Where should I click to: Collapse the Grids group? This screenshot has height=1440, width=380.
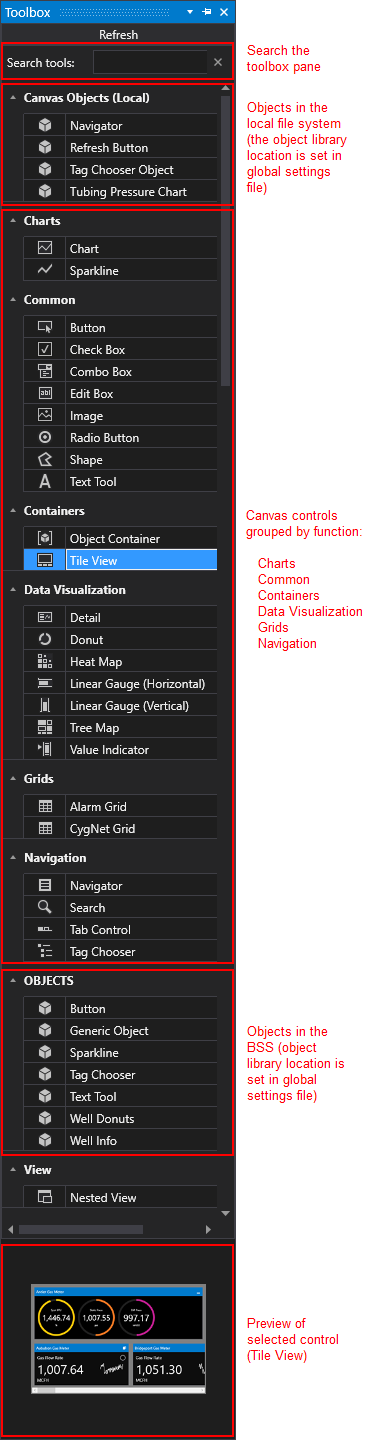[12, 779]
